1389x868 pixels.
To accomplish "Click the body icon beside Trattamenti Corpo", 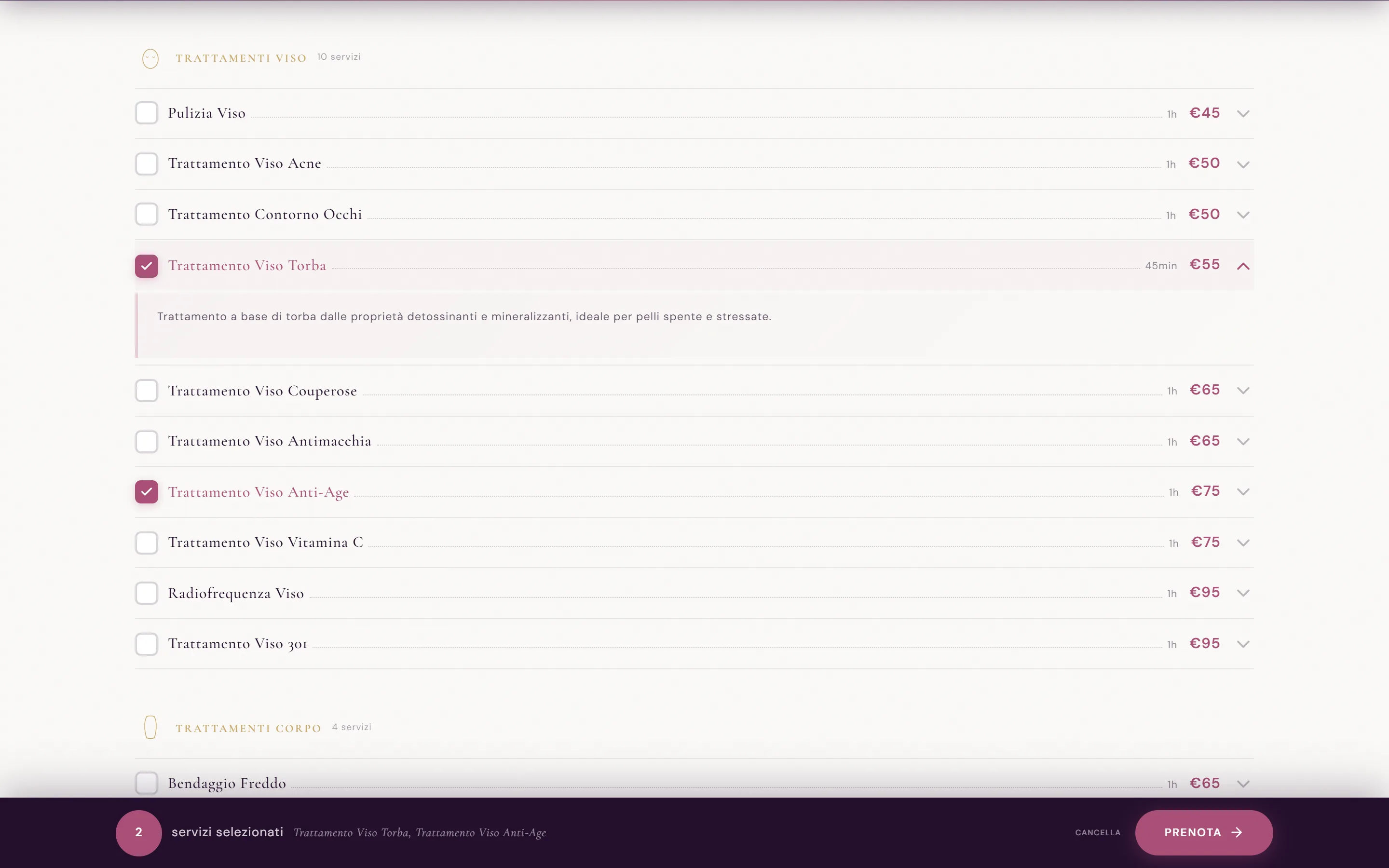I will [x=150, y=727].
